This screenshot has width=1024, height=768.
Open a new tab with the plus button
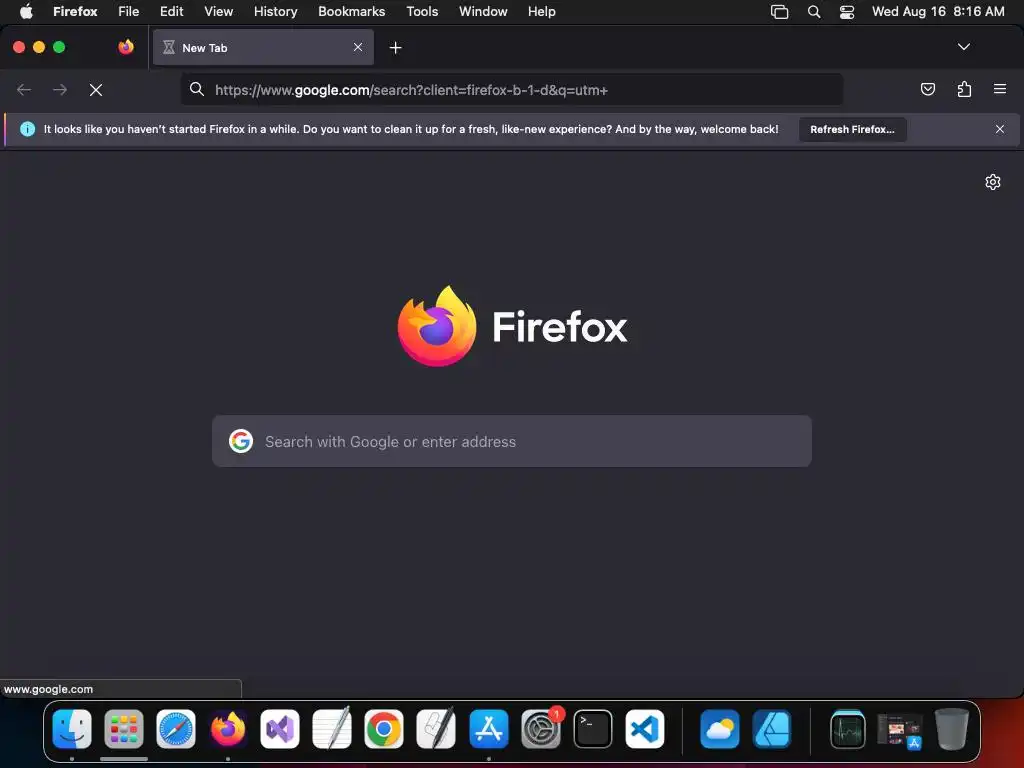coord(395,48)
